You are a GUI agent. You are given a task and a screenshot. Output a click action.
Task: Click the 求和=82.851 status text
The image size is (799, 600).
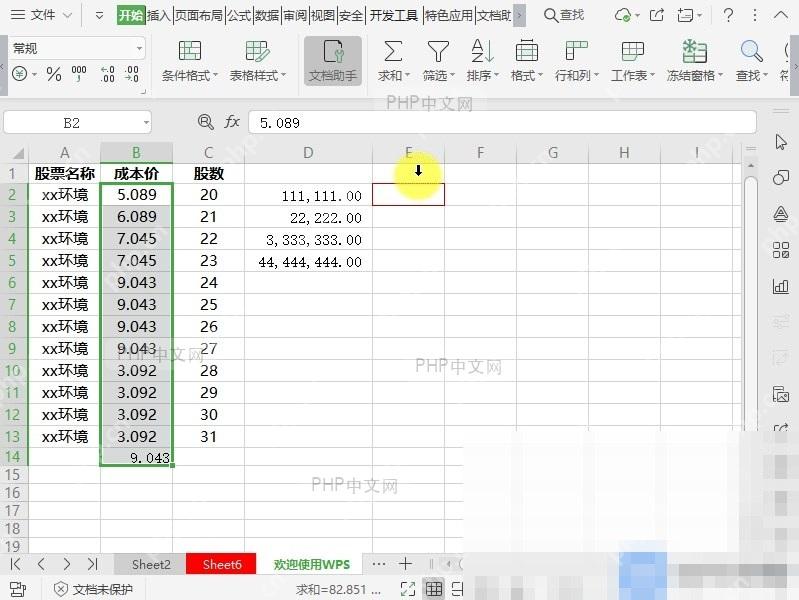click(338, 589)
